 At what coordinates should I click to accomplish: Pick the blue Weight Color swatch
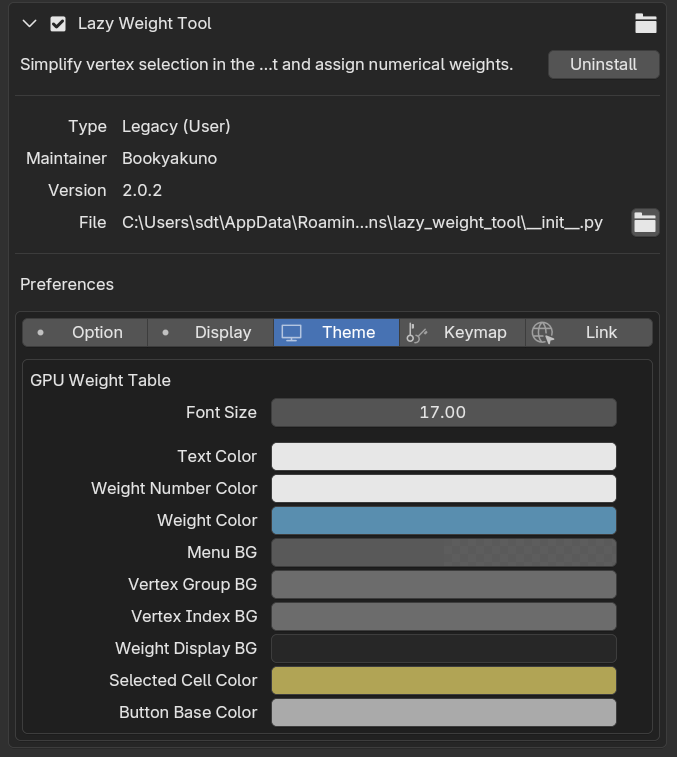(x=443, y=520)
